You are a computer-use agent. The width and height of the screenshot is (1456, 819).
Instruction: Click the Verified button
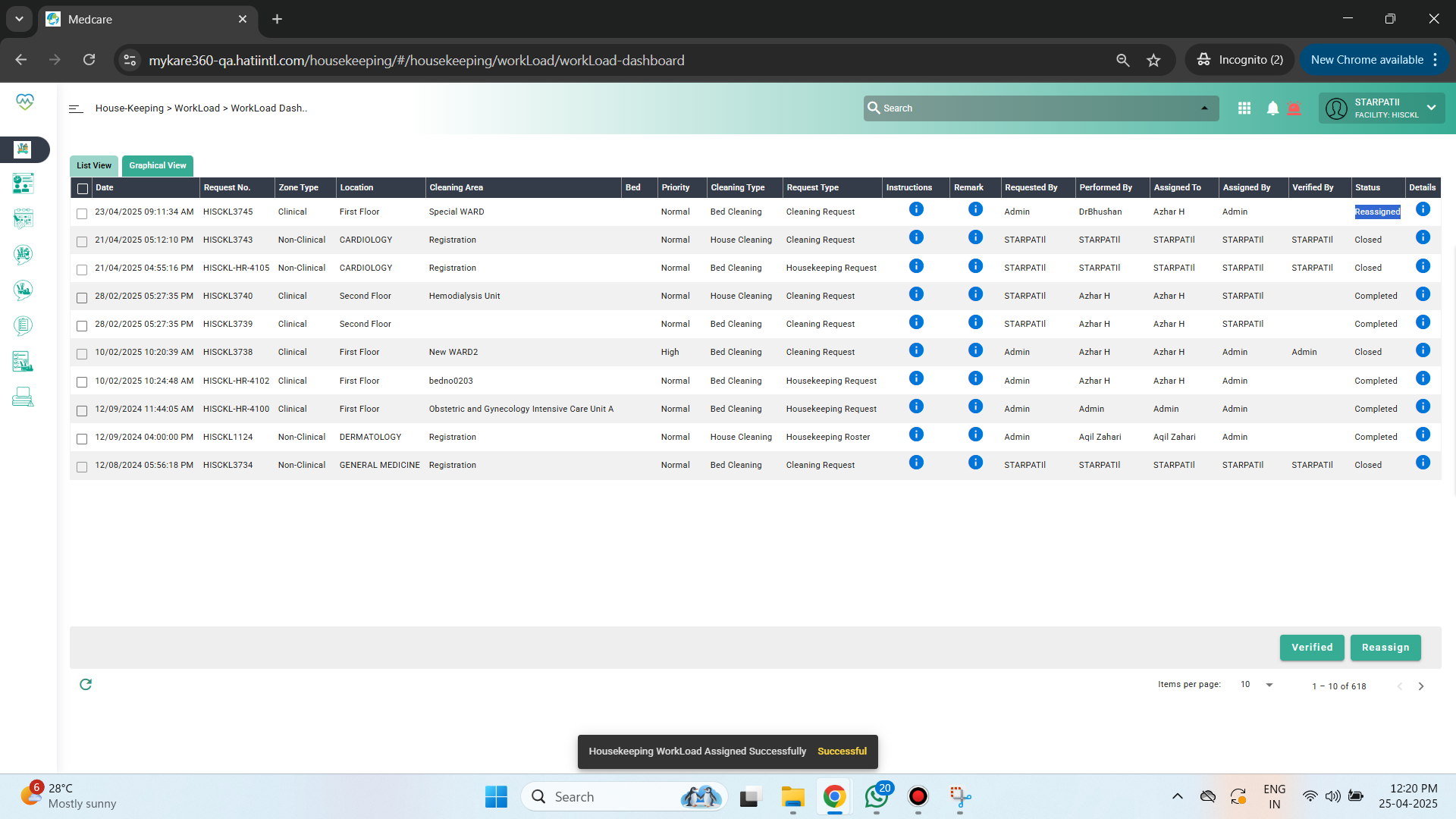click(x=1312, y=648)
